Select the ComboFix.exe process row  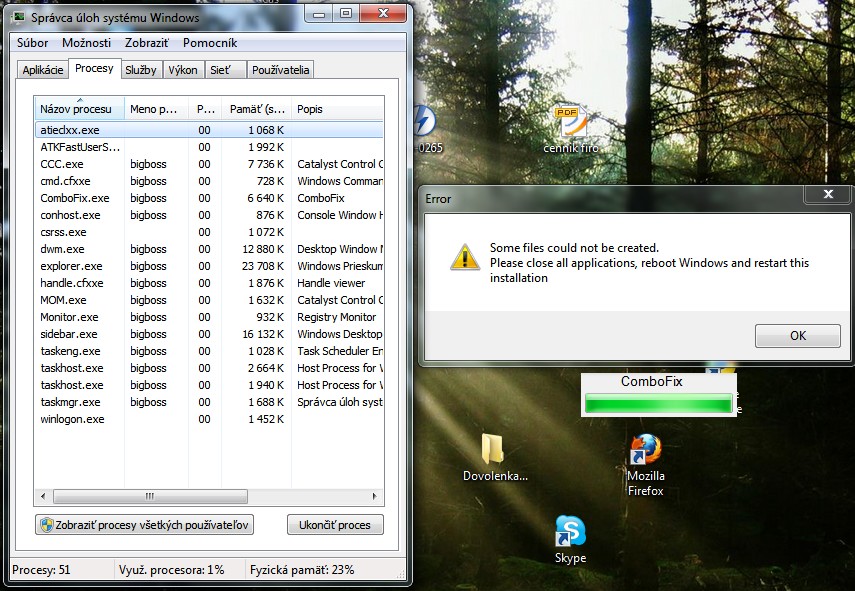click(209, 198)
